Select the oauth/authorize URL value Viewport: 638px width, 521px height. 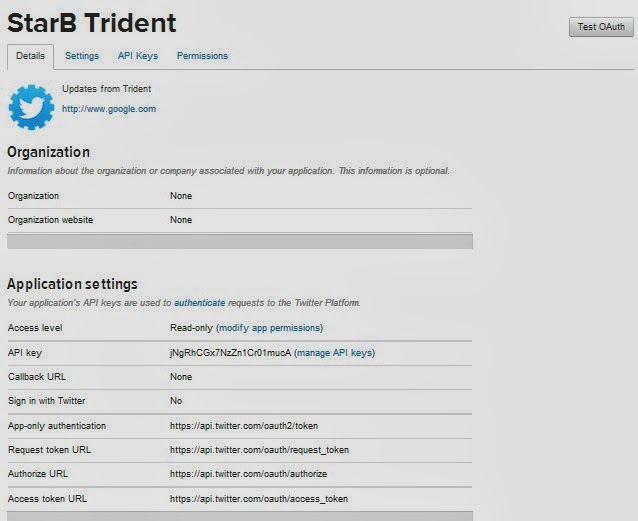[248, 474]
